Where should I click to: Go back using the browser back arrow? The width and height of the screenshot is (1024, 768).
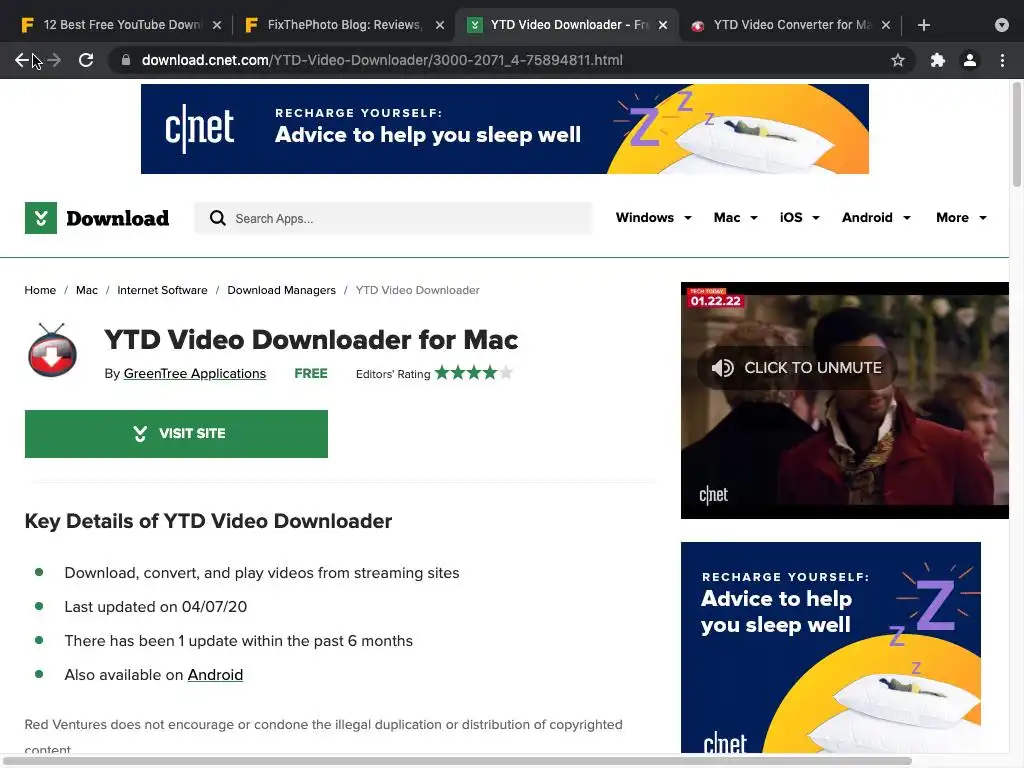(x=22, y=60)
